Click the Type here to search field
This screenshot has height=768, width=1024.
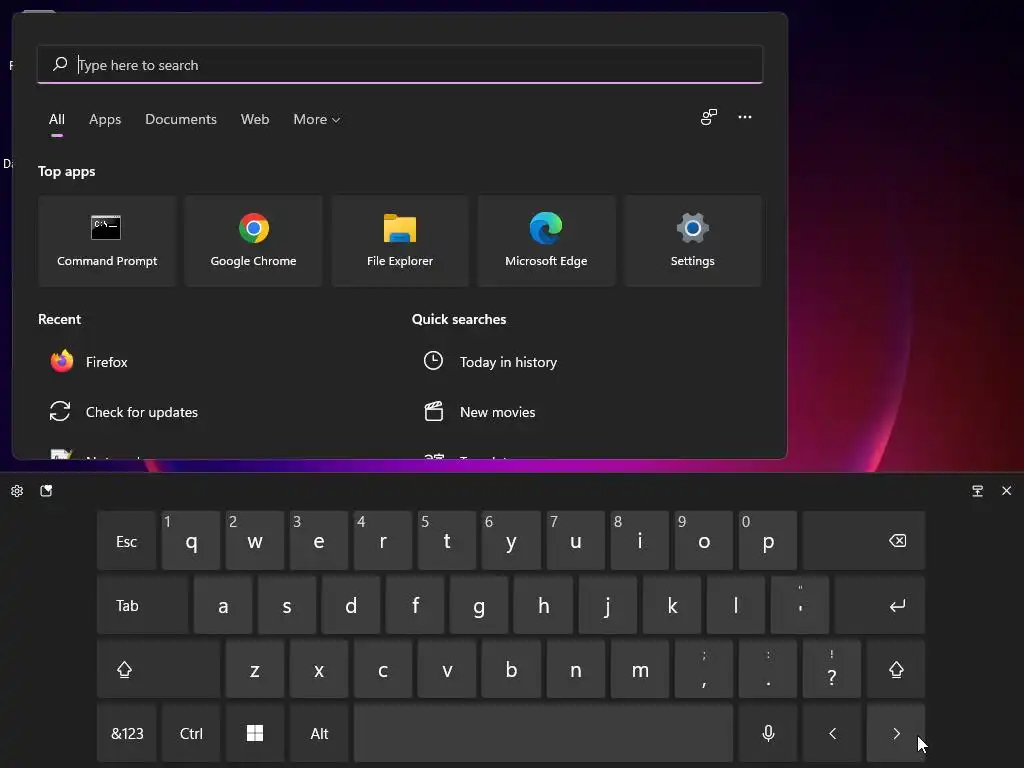[x=400, y=64]
